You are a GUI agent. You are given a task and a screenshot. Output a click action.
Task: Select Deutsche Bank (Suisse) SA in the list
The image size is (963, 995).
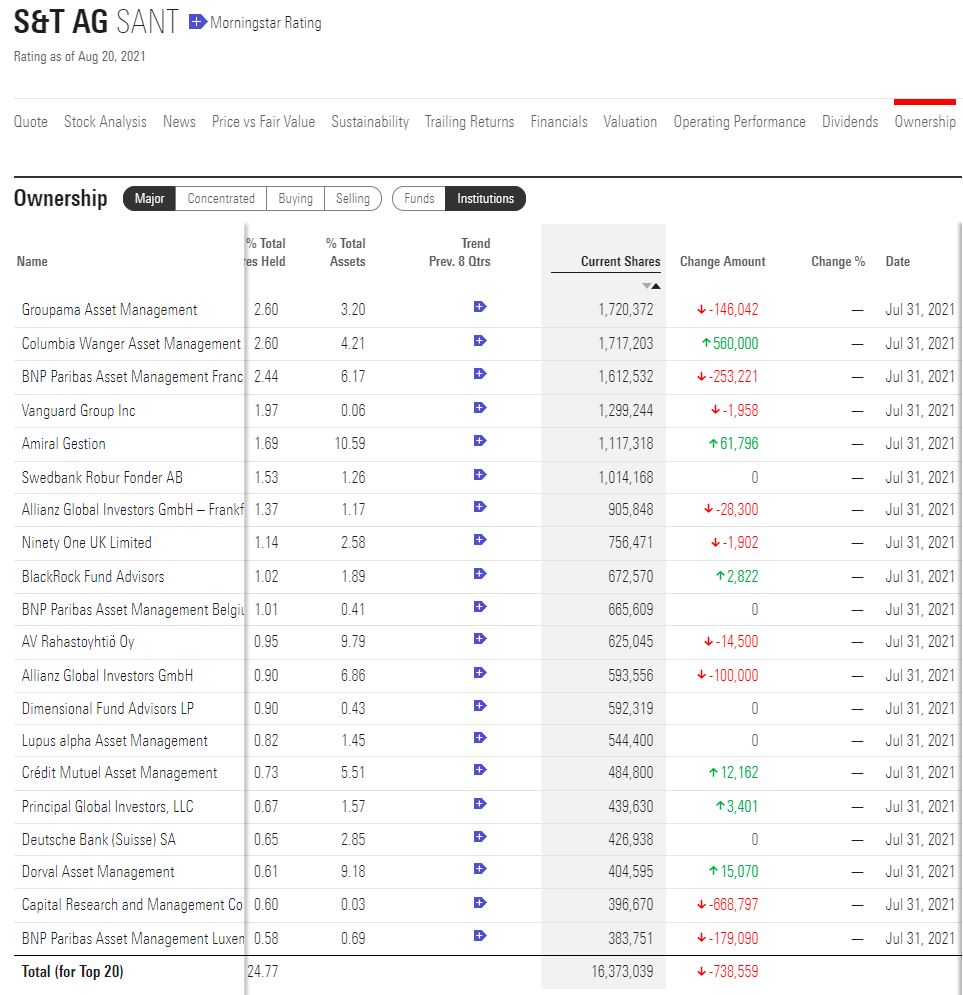97,839
